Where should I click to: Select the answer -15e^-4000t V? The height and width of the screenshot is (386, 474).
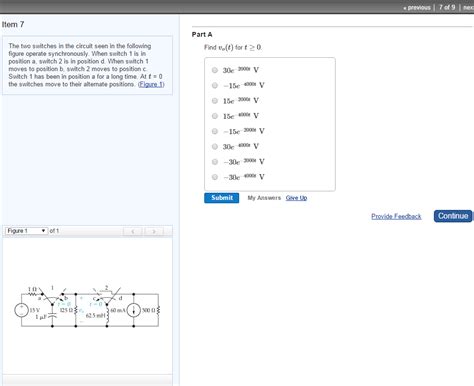(x=215, y=85)
